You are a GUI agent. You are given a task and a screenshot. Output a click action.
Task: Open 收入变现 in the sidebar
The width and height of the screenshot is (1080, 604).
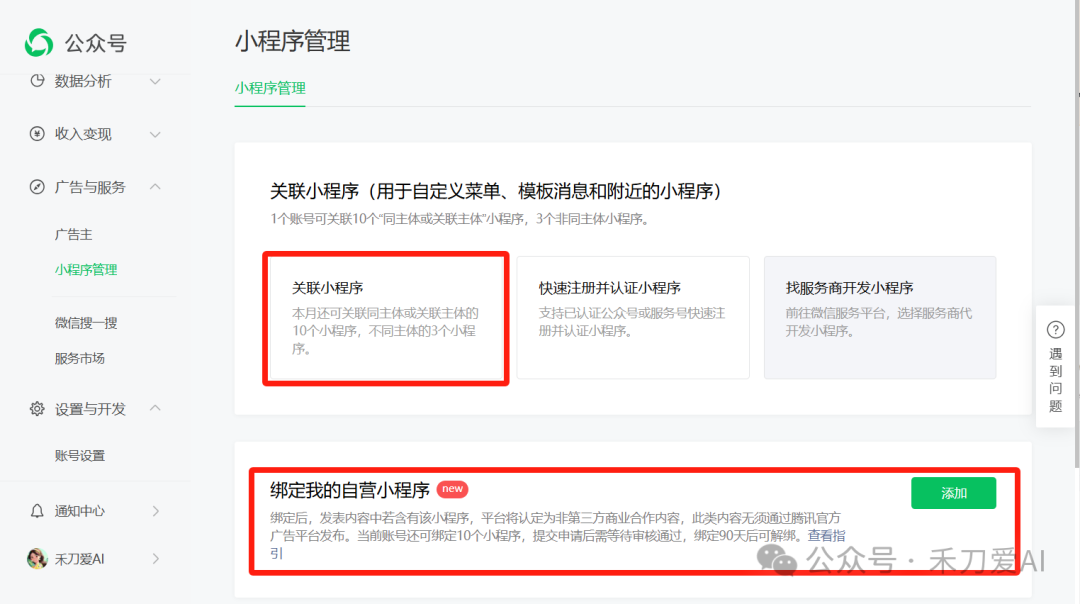pos(83,134)
